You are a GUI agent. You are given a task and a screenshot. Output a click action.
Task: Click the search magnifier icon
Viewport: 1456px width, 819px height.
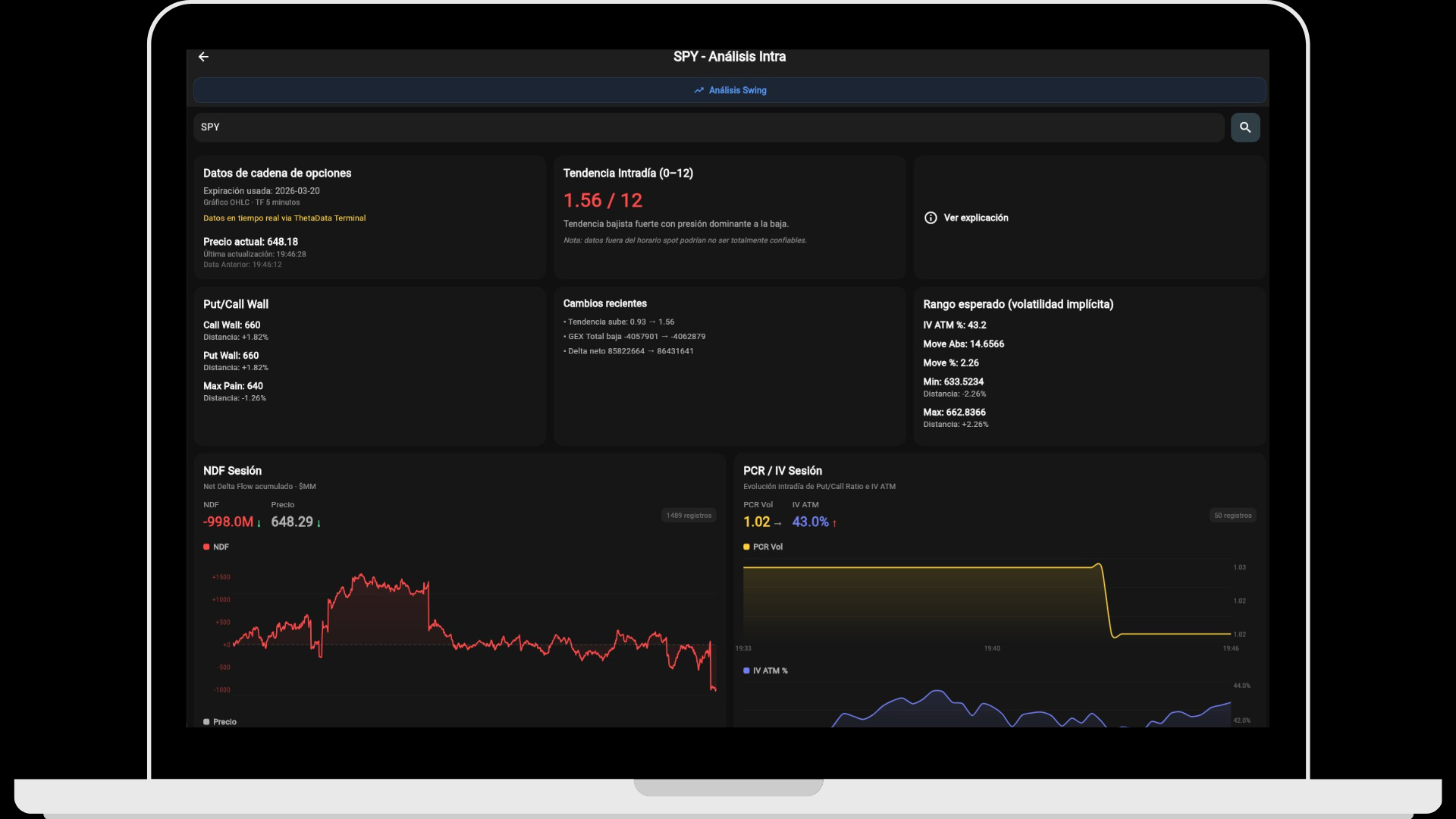[x=1244, y=127]
